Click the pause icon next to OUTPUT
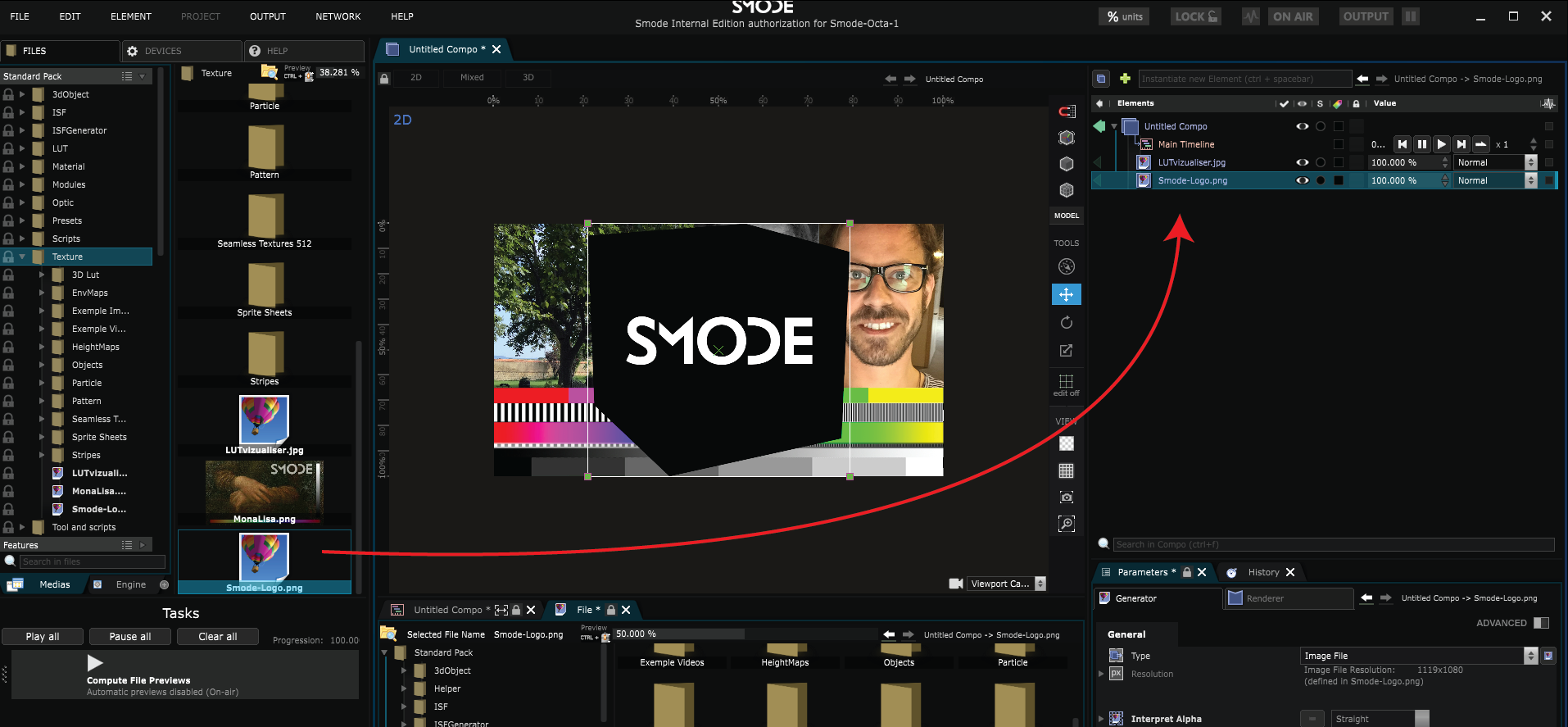This screenshot has height=727, width=1568. [x=1410, y=16]
